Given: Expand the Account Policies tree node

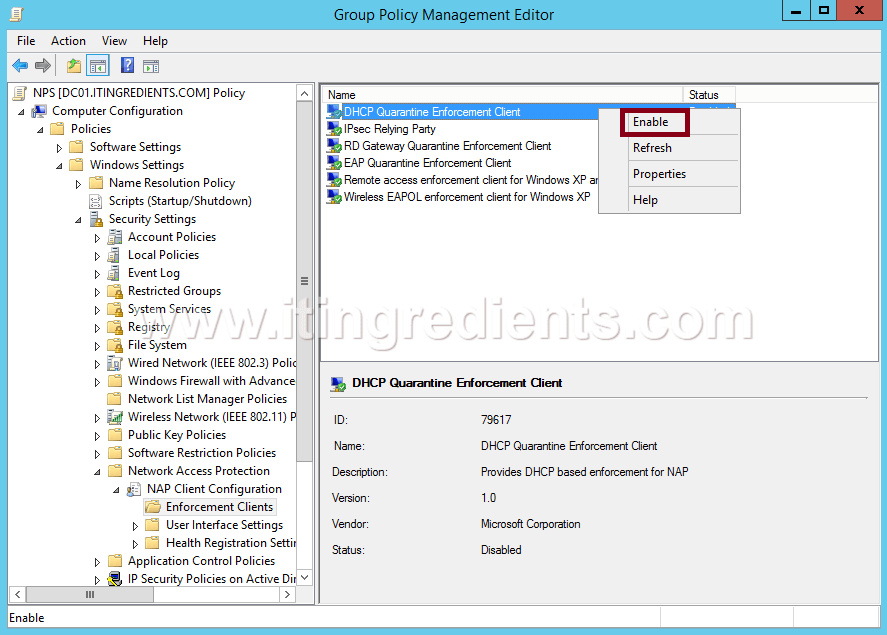Looking at the screenshot, I should click(x=98, y=238).
